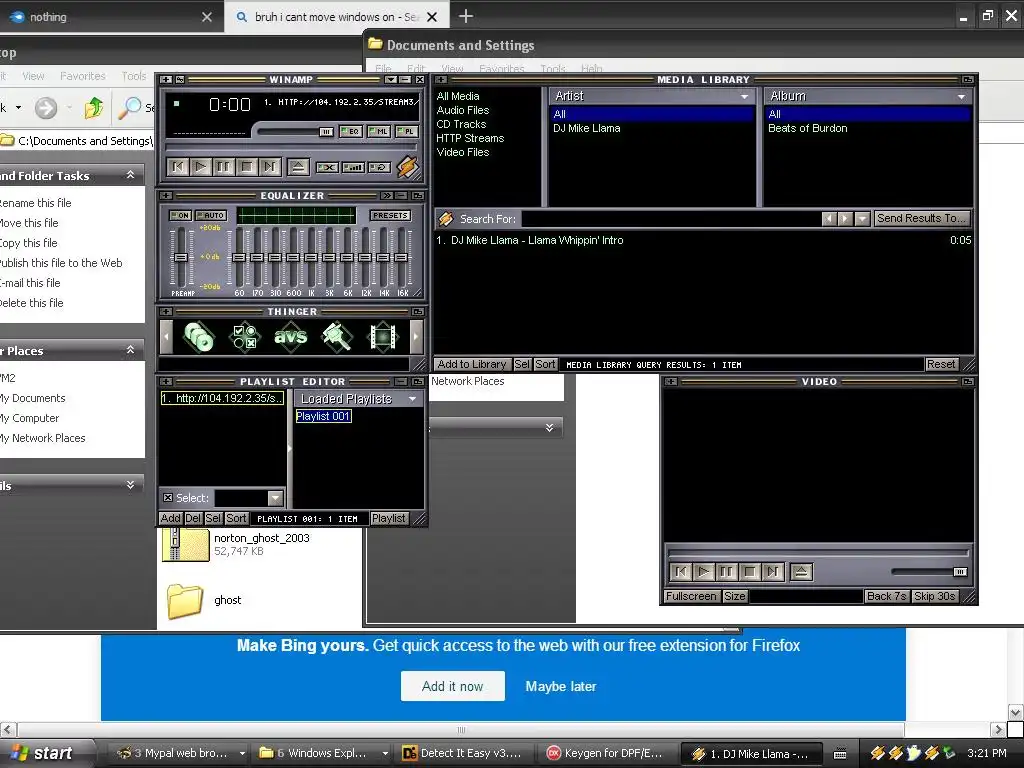
Task: Toggle Repeat in Winamp main window
Action: pyautogui.click(x=379, y=167)
